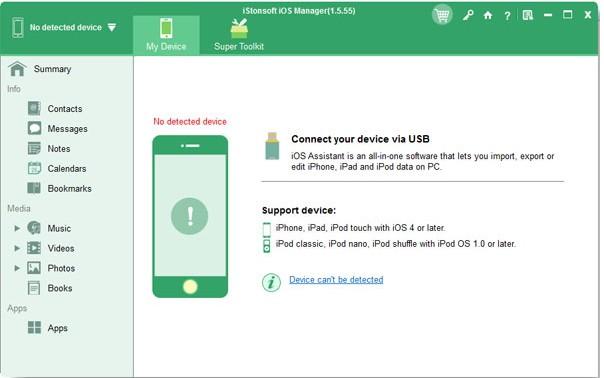
Task: Click the Notes icon
Action: point(34,148)
